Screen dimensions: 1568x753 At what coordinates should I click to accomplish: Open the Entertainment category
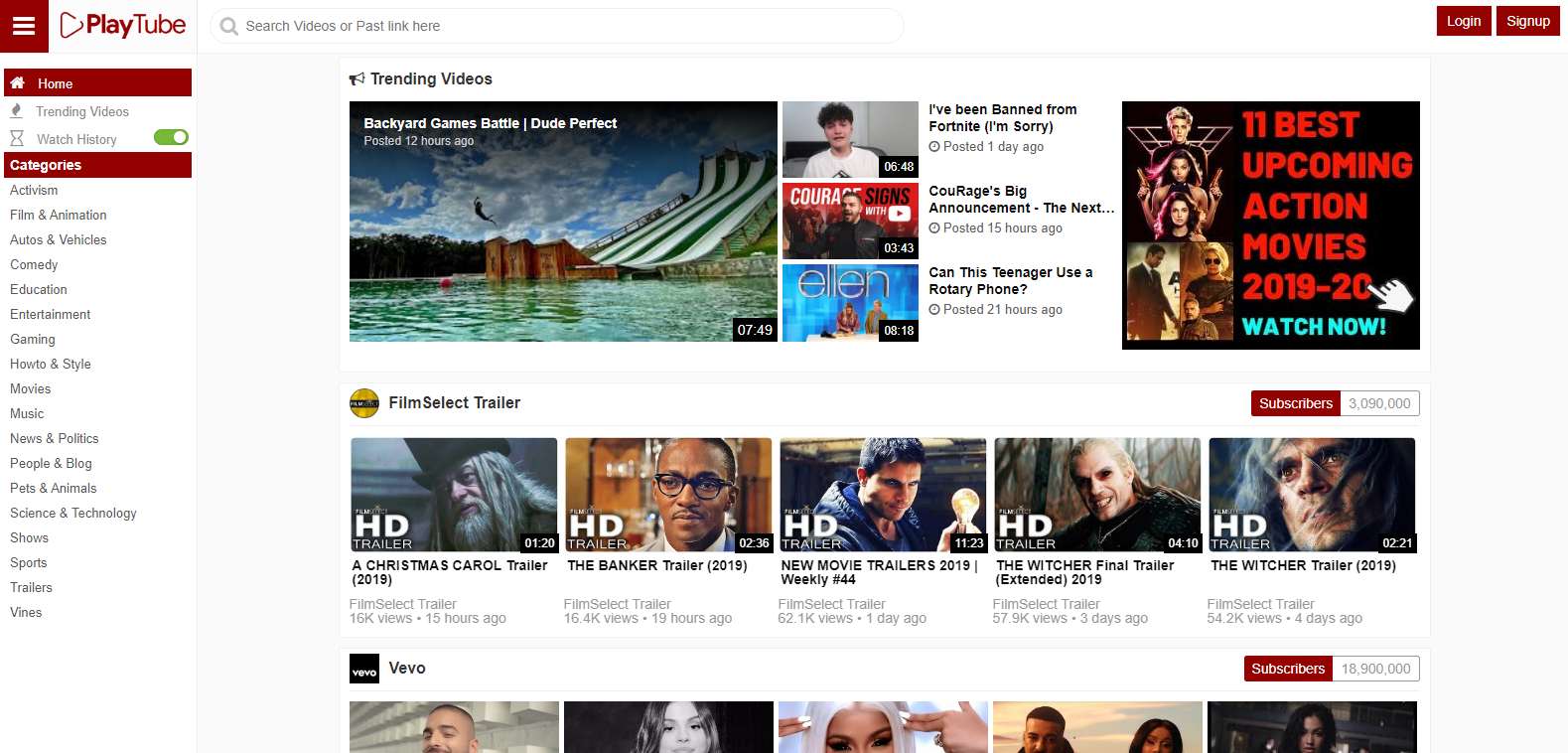(x=51, y=314)
